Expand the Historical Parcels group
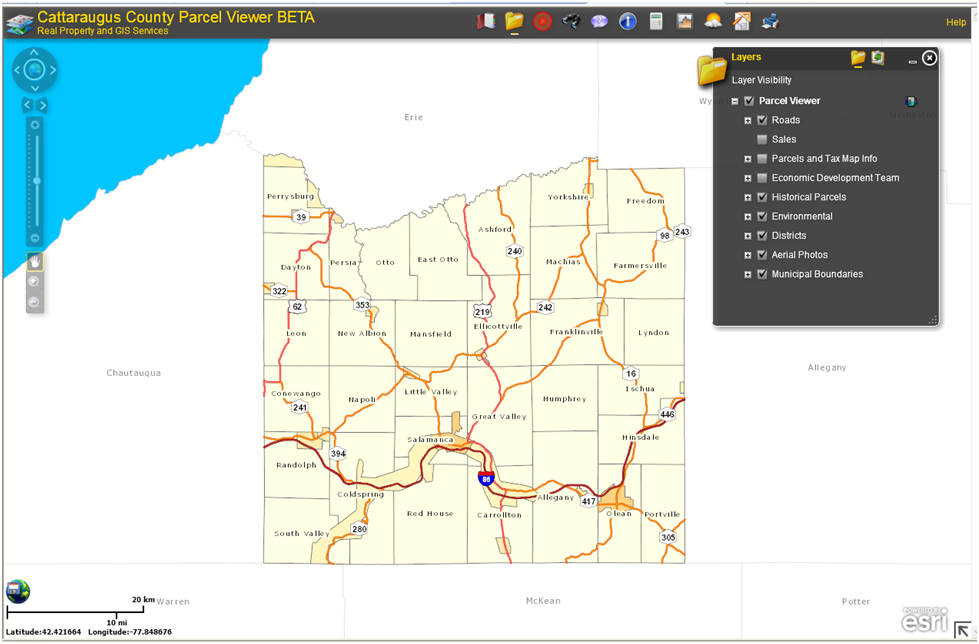 [x=747, y=197]
